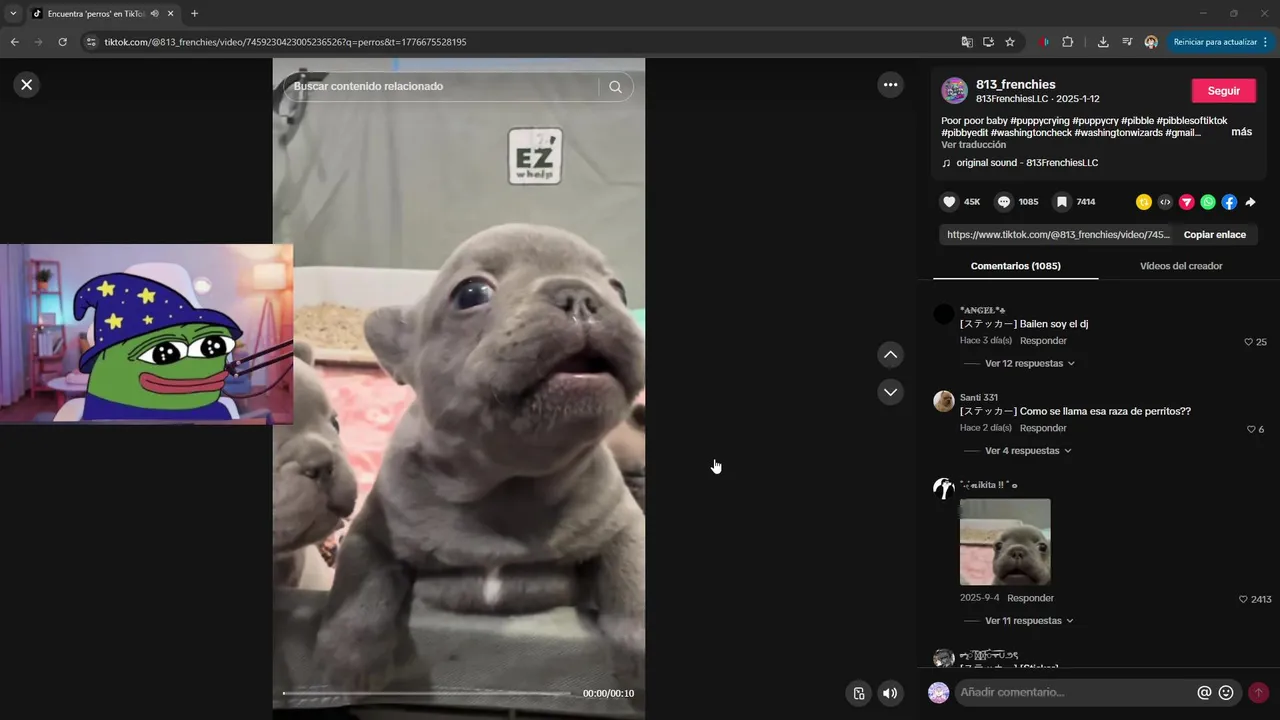Open the three-dot options menu on video
Screen dimensions: 1280x720
coord(890,85)
